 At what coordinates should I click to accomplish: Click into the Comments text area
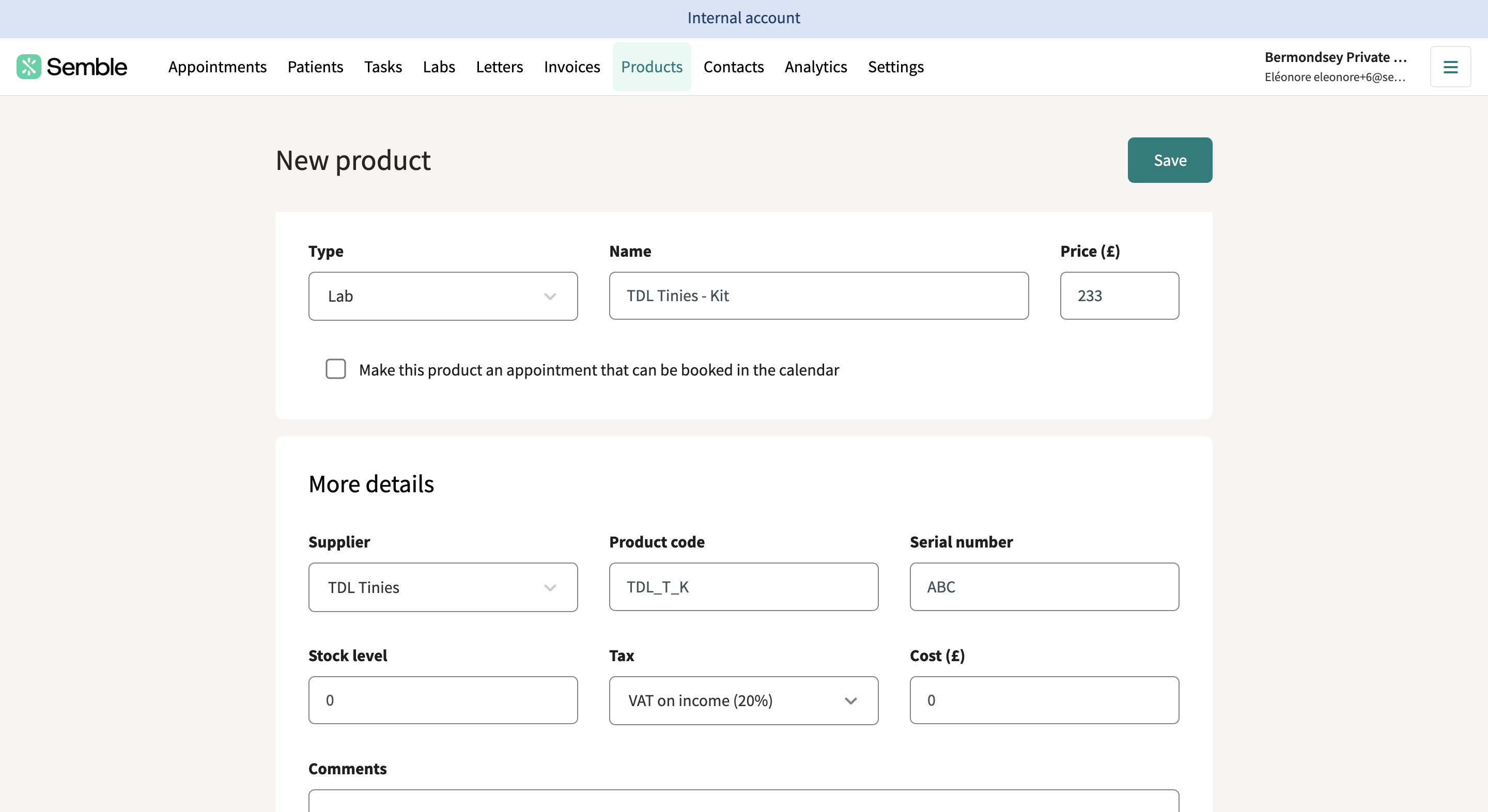pyautogui.click(x=743, y=801)
